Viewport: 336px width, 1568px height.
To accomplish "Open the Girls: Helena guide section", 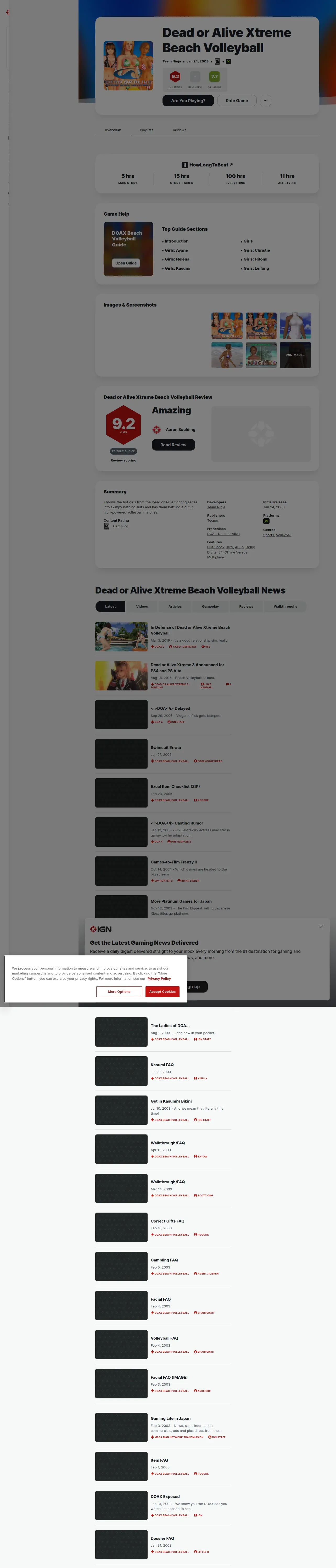I will [x=177, y=259].
